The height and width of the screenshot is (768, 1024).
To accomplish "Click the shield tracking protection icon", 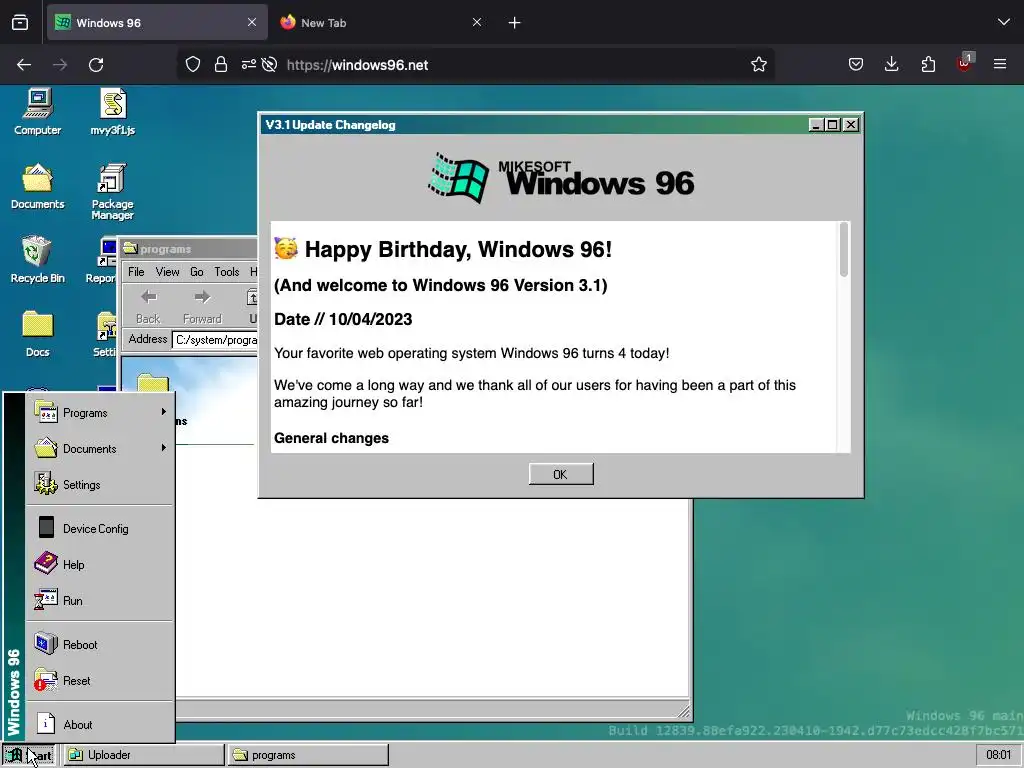I will click(193, 65).
